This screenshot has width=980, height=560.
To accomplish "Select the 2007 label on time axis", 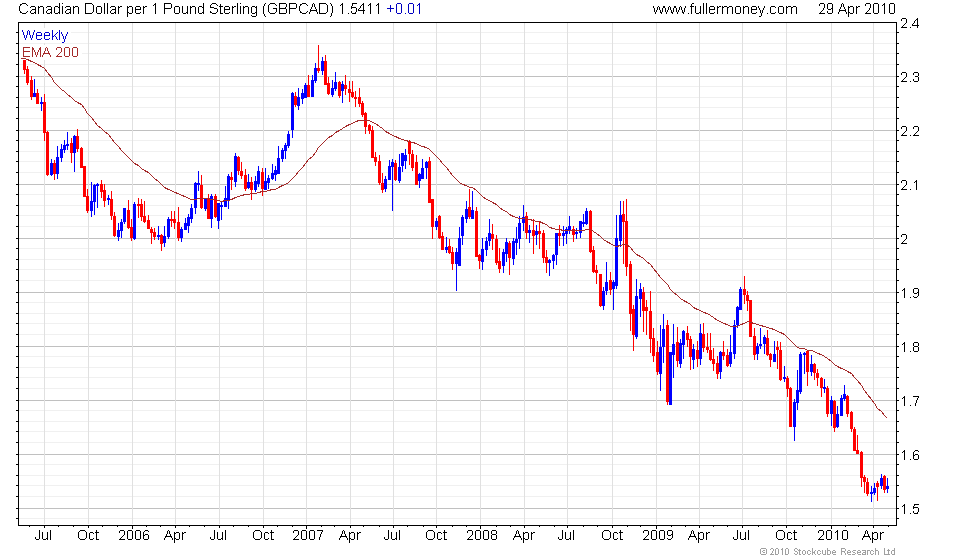I will click(x=308, y=536).
